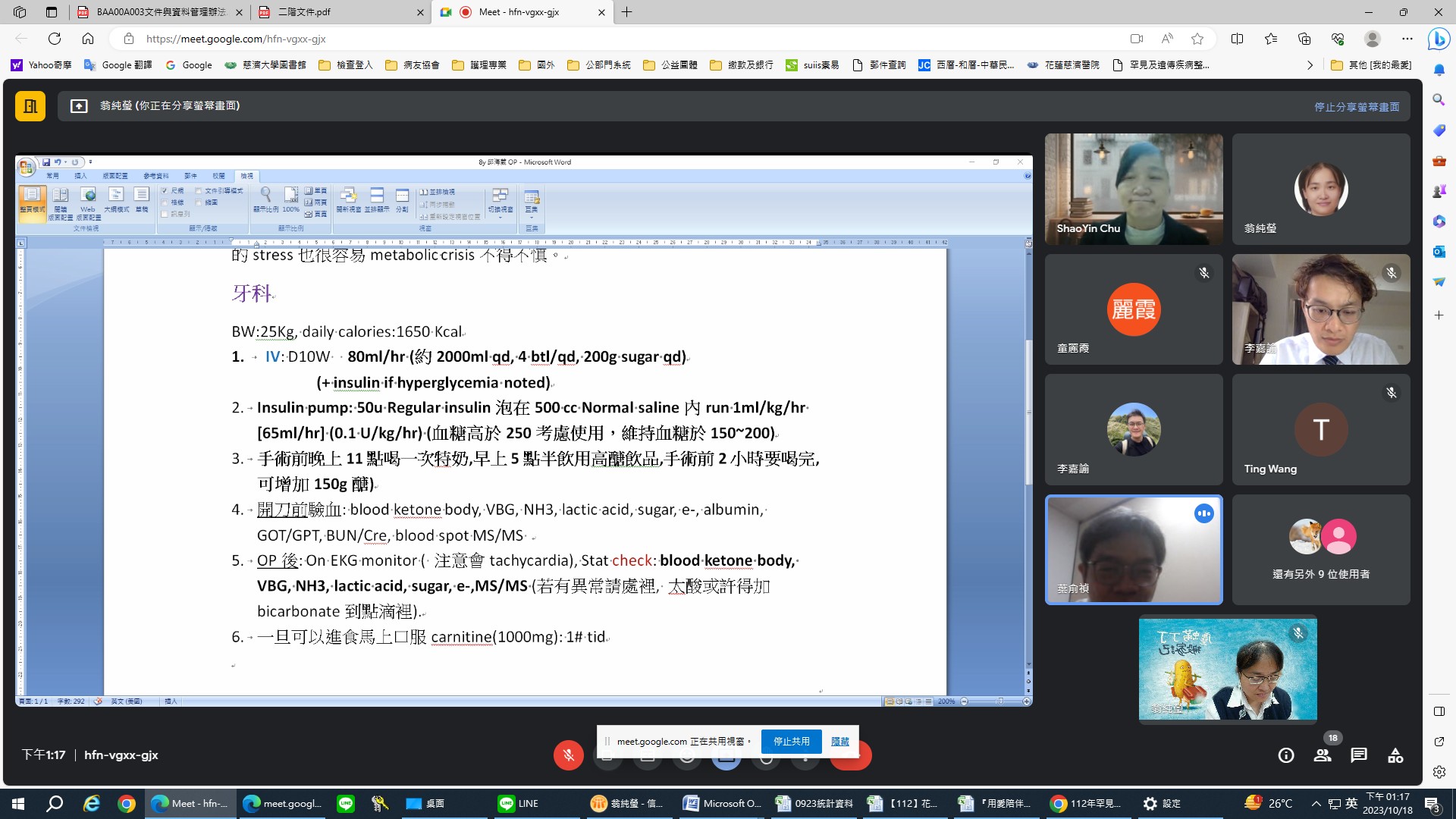Unmute the microphone in Meet

[568, 755]
